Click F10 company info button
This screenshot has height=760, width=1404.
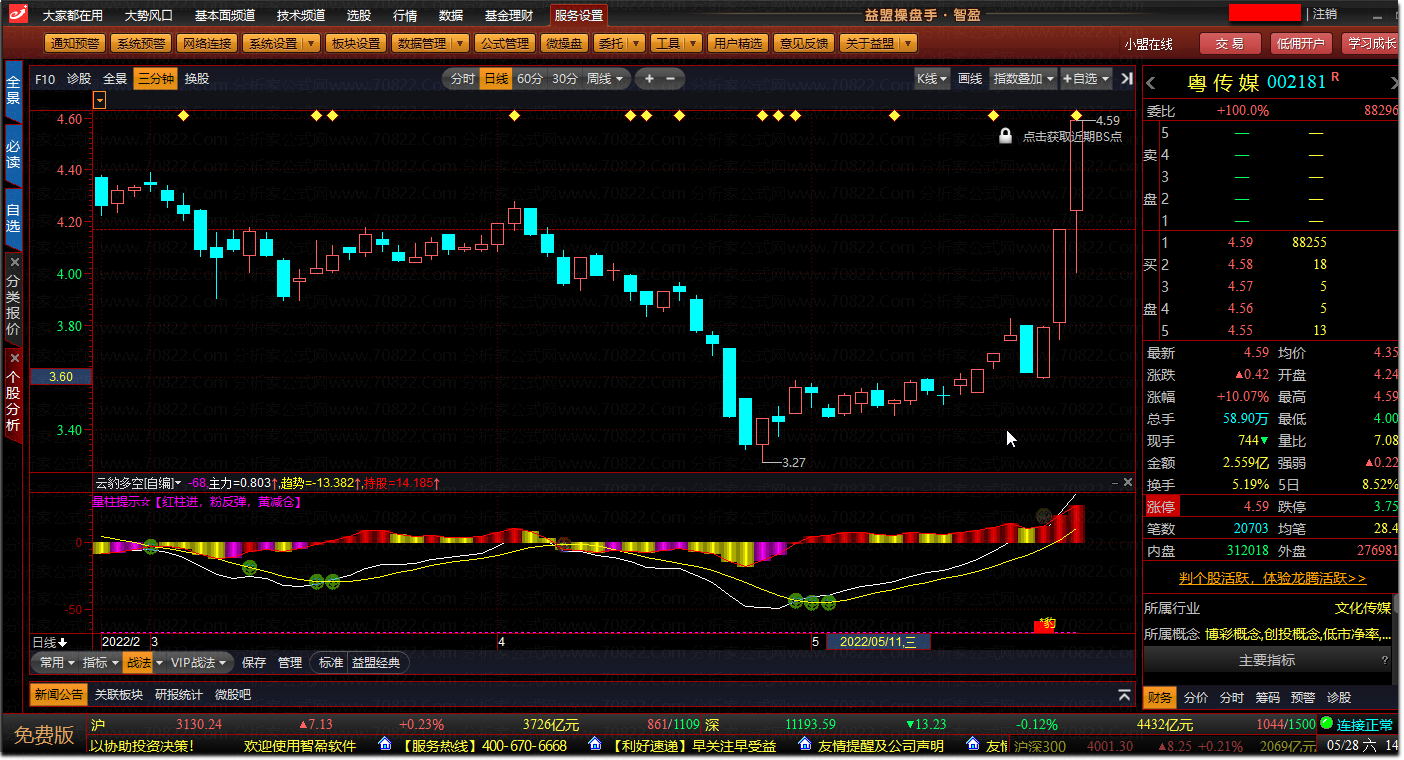pos(45,79)
